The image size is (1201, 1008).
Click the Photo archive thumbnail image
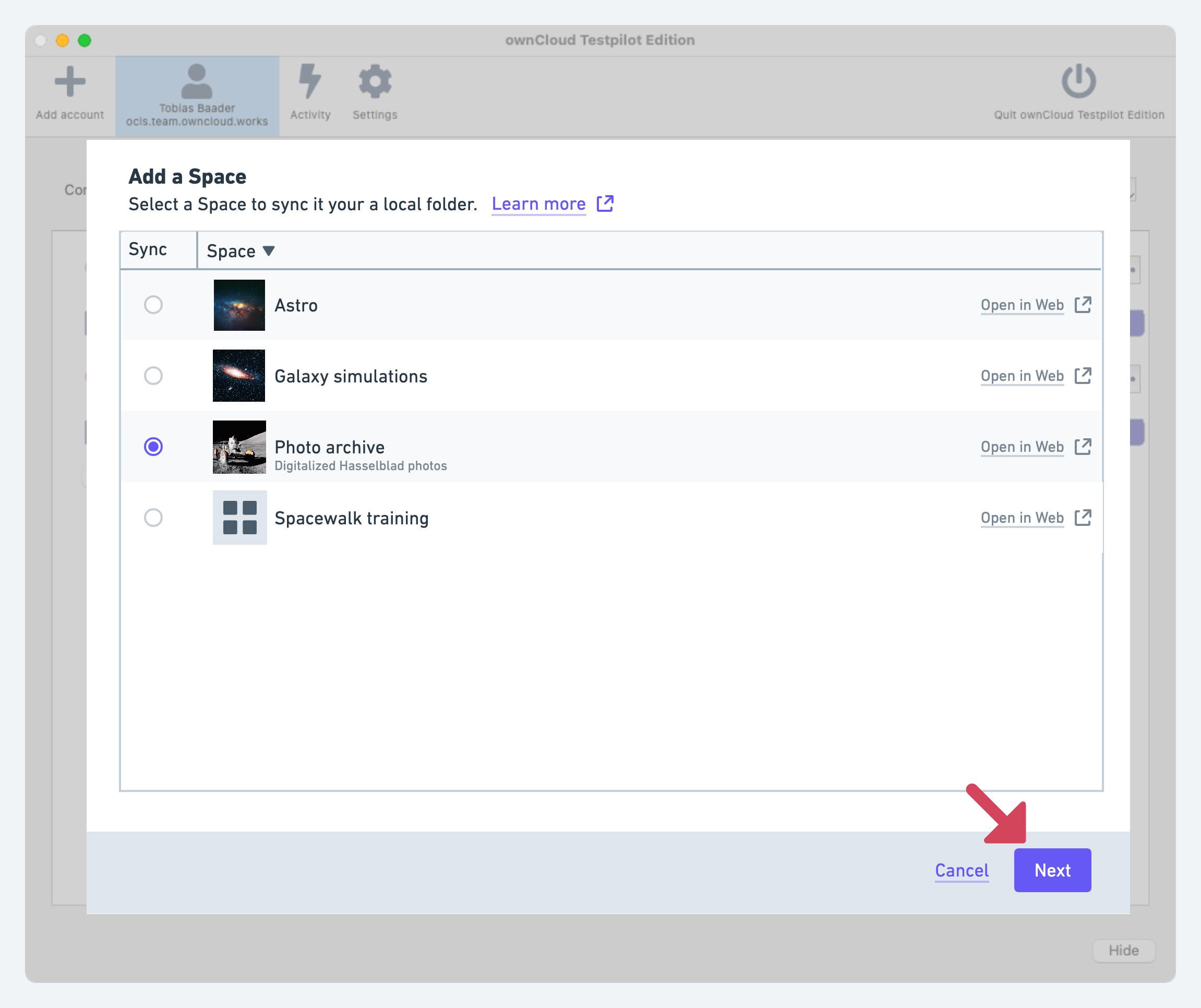[239, 447]
